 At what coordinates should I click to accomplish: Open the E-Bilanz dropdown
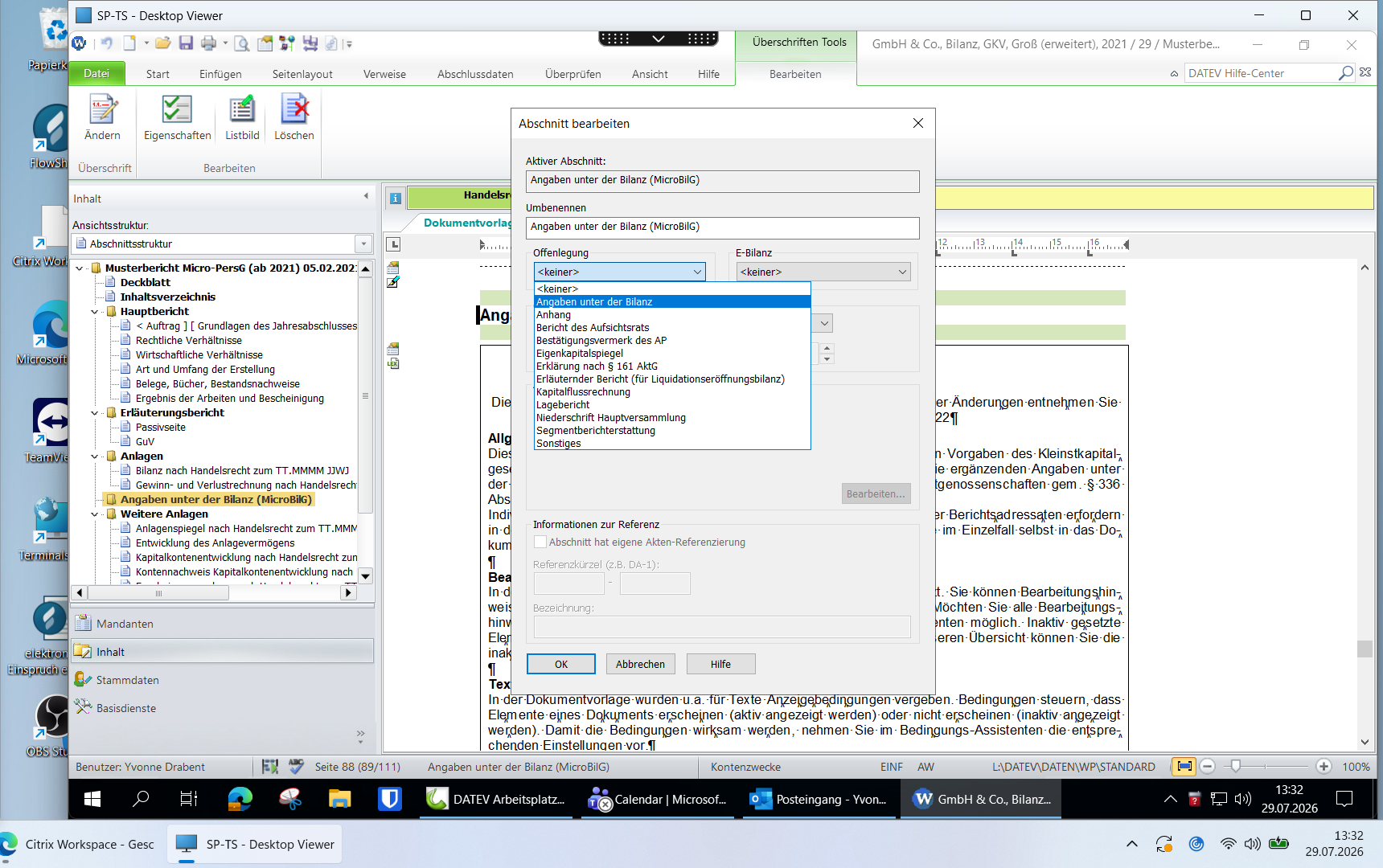pyautogui.click(x=823, y=272)
